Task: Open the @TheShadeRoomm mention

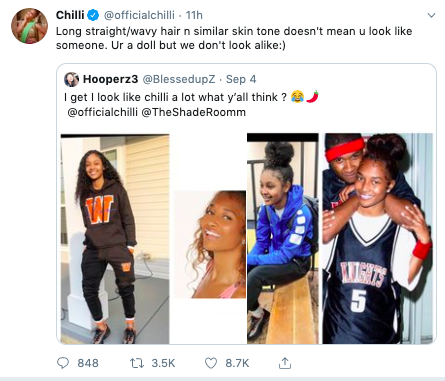Action: 194,112
